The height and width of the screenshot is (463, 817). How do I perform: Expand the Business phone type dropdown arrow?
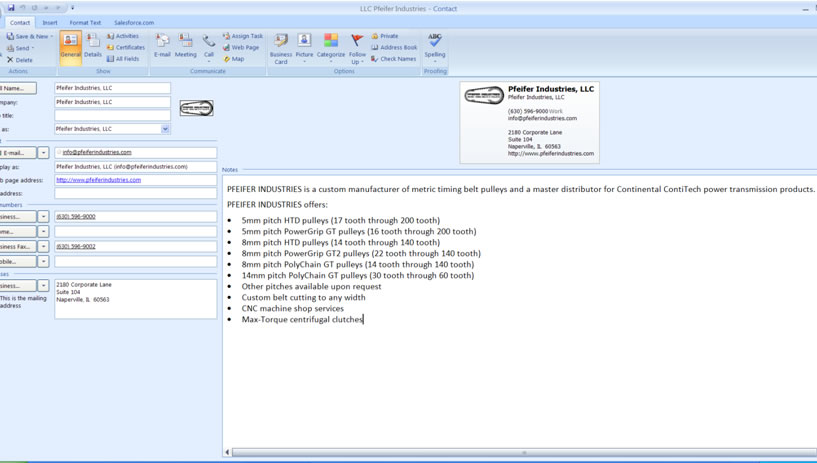tap(44, 217)
